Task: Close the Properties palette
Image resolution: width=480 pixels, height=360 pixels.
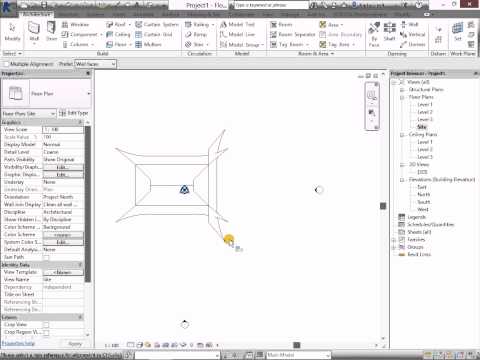Action: coord(88,73)
